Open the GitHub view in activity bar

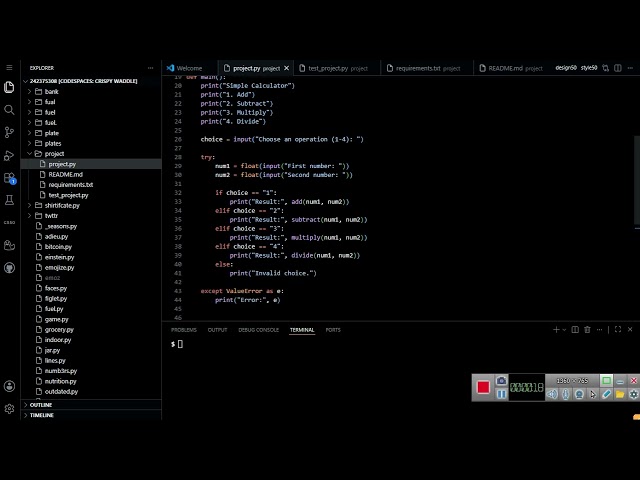click(x=9, y=268)
